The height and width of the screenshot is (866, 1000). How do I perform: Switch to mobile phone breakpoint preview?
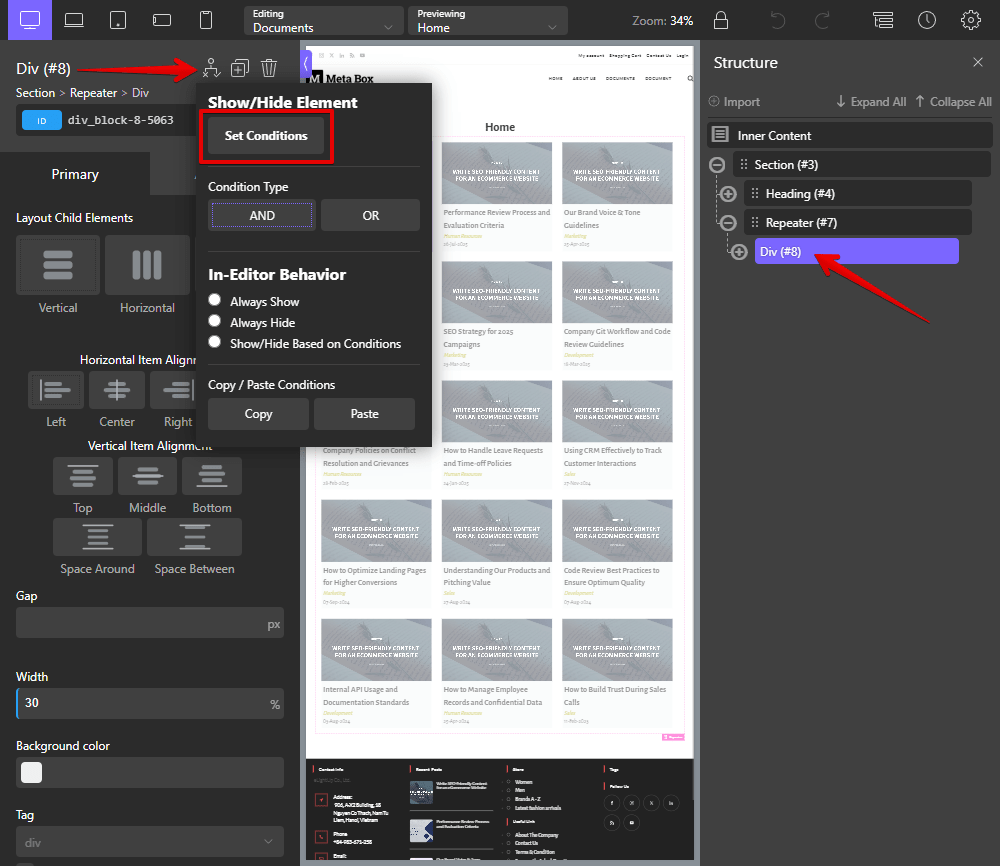coord(205,20)
